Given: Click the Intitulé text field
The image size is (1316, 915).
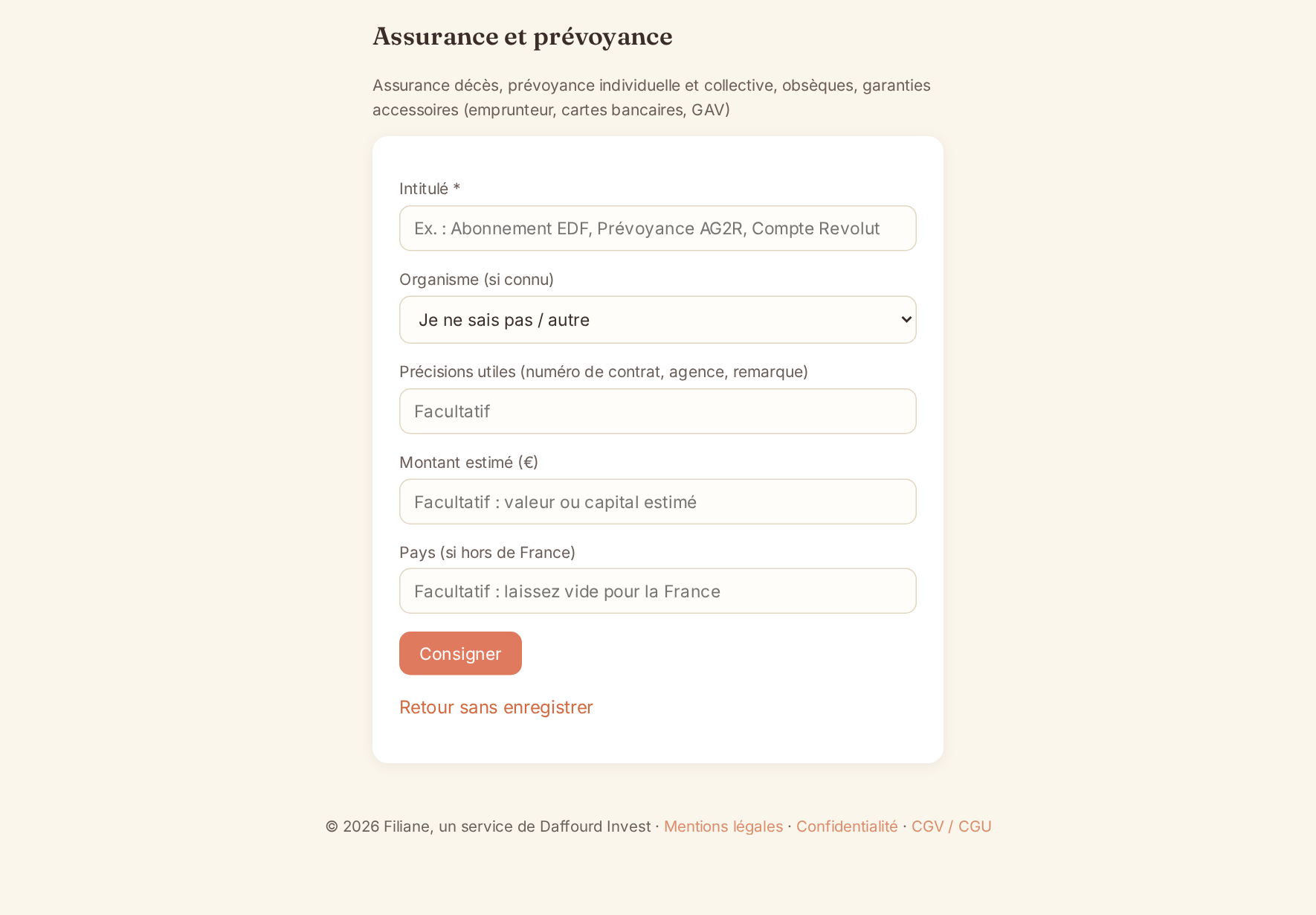Looking at the screenshot, I should pyautogui.click(x=657, y=228).
